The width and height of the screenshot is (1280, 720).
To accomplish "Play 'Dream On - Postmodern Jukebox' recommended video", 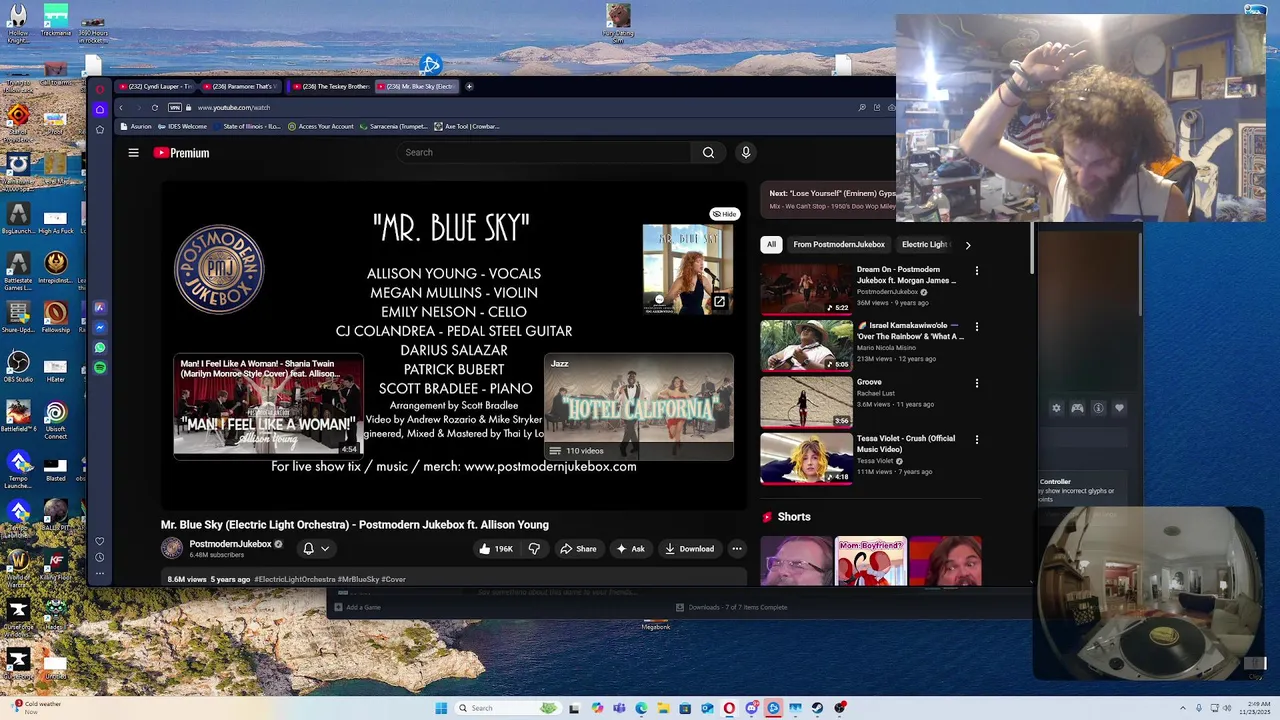I will (806, 289).
